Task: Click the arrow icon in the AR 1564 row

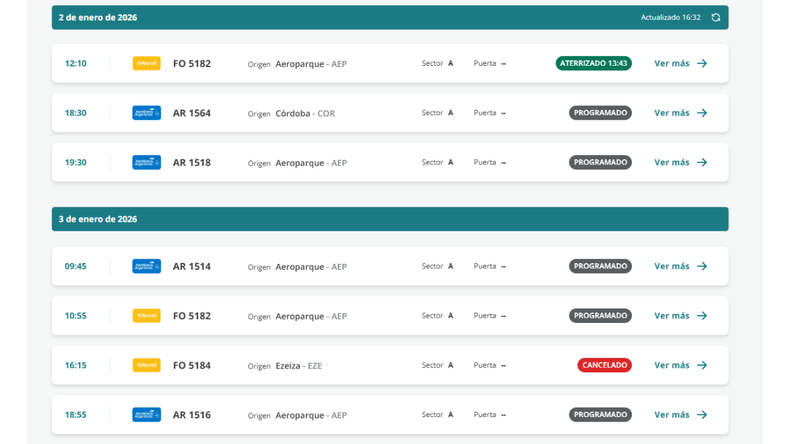Action: pyautogui.click(x=702, y=113)
